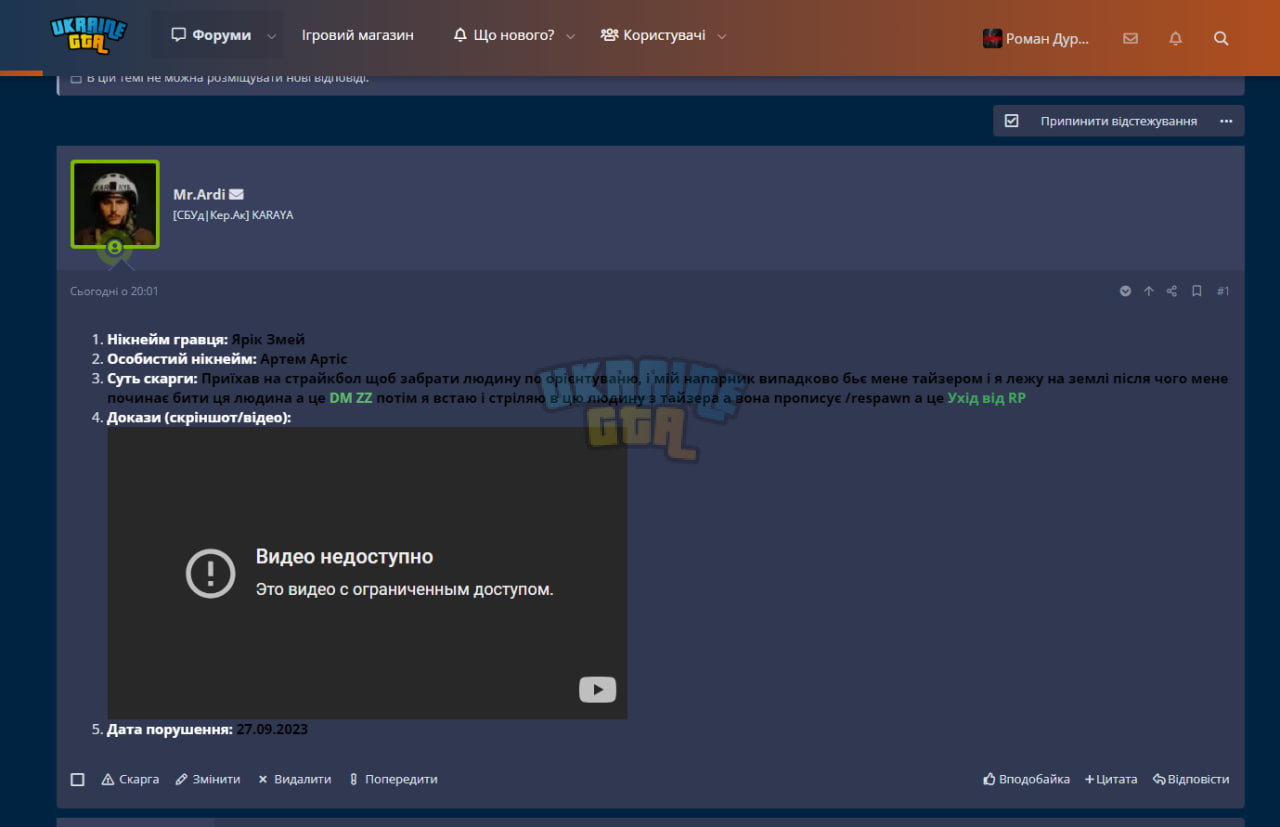The width and height of the screenshot is (1280, 827).
Task: Click the DM ZZ green text
Action: coord(351,398)
